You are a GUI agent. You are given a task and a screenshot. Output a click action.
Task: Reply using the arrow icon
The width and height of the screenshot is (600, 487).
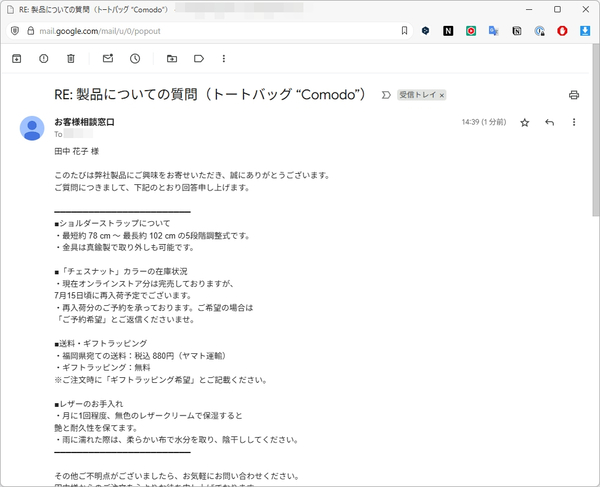click(x=549, y=122)
